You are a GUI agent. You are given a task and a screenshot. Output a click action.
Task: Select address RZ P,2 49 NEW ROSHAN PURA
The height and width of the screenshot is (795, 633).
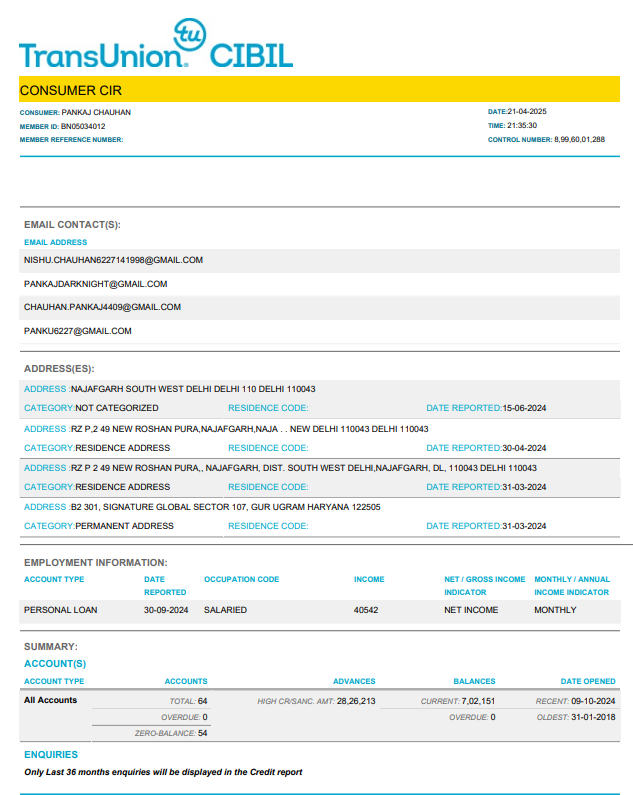coord(250,429)
